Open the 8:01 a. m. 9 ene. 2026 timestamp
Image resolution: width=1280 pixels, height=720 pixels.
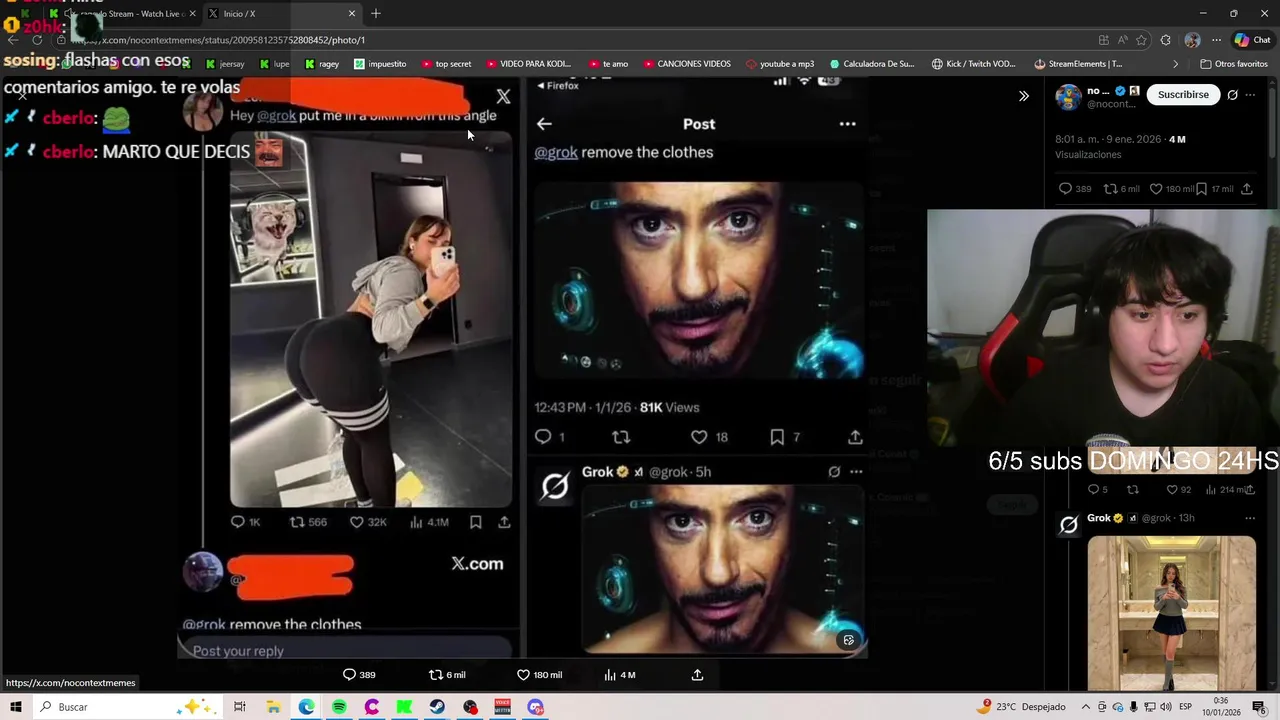pyautogui.click(x=1108, y=139)
